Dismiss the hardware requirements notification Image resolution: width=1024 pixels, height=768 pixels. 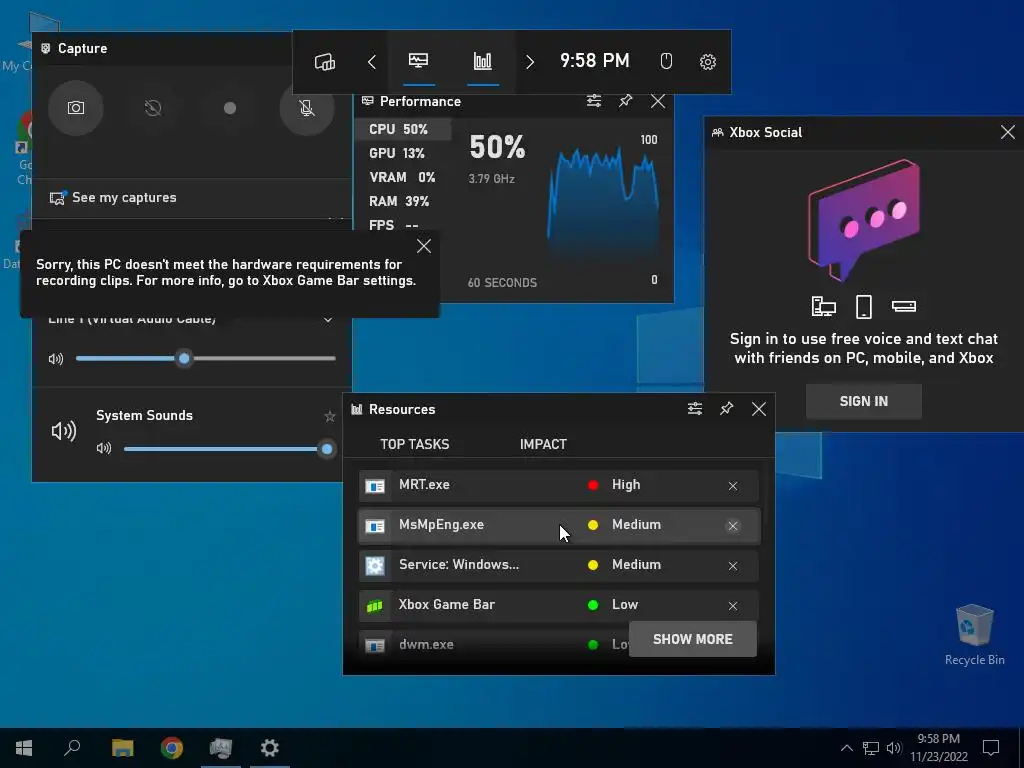424,246
